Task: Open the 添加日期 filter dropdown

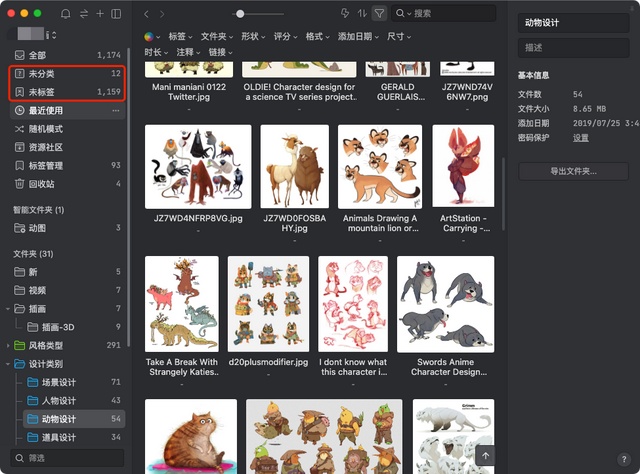Action: 358,37
